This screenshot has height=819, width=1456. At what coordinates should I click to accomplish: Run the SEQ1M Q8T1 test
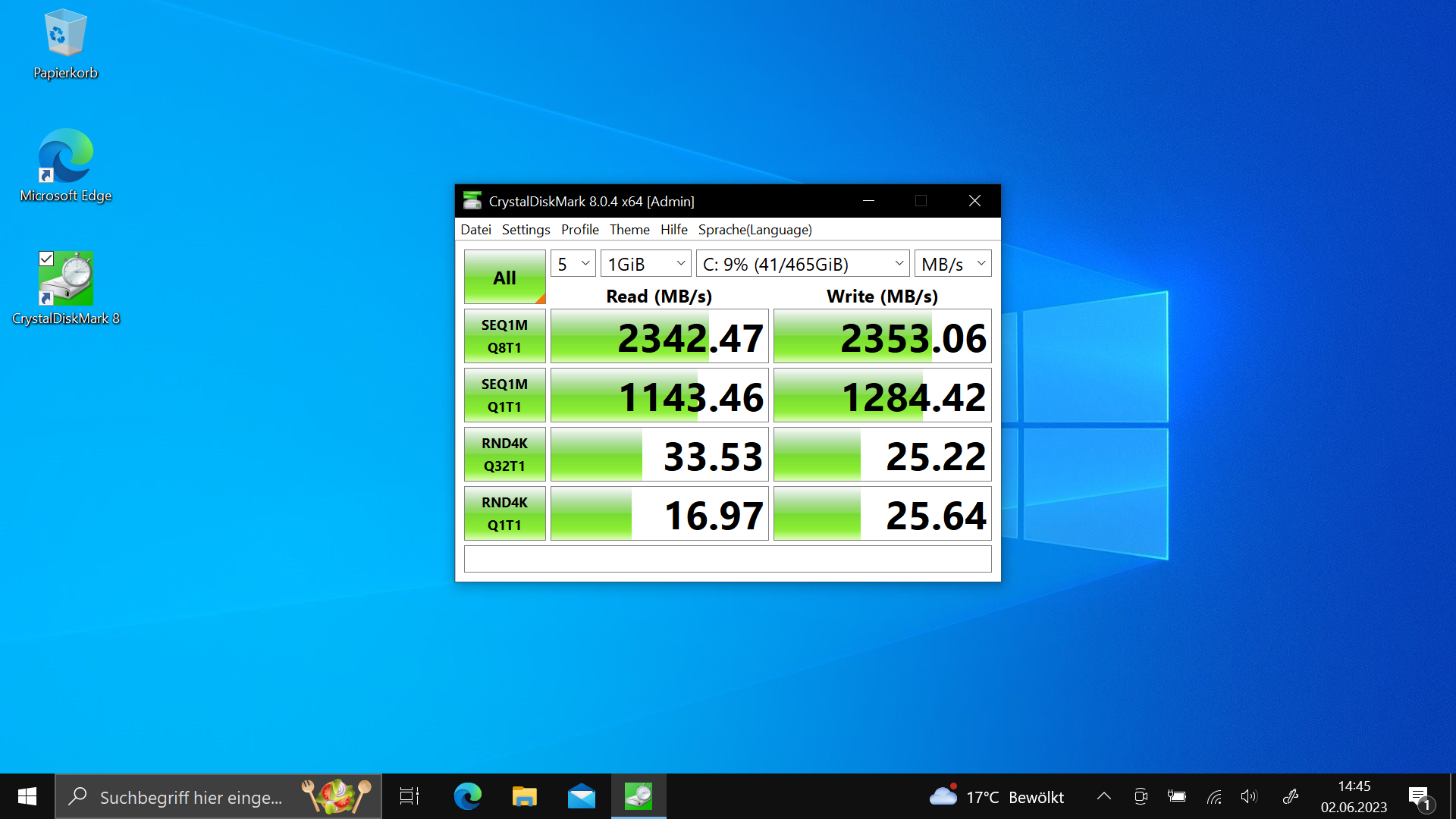click(504, 336)
